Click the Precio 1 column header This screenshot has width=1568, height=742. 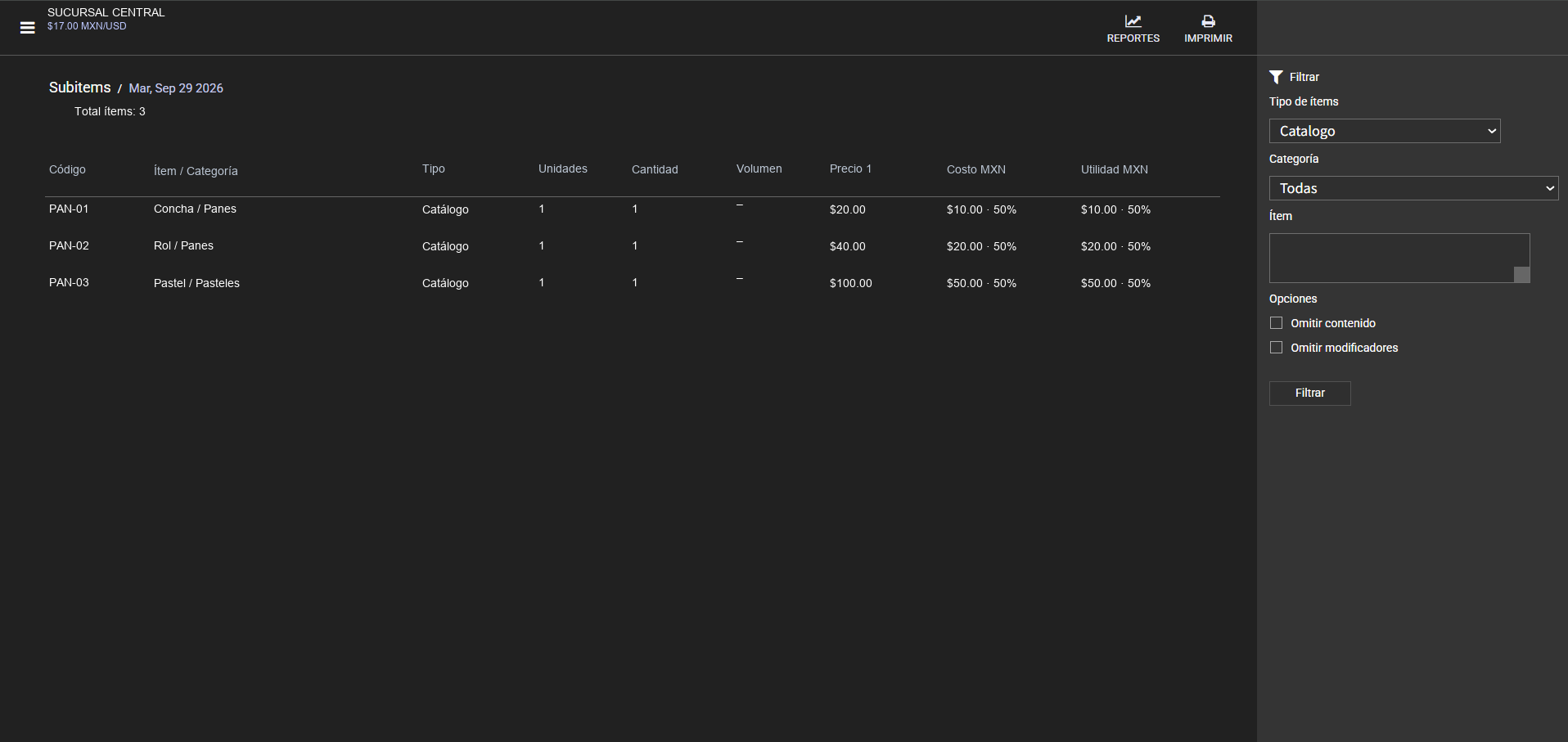point(850,169)
